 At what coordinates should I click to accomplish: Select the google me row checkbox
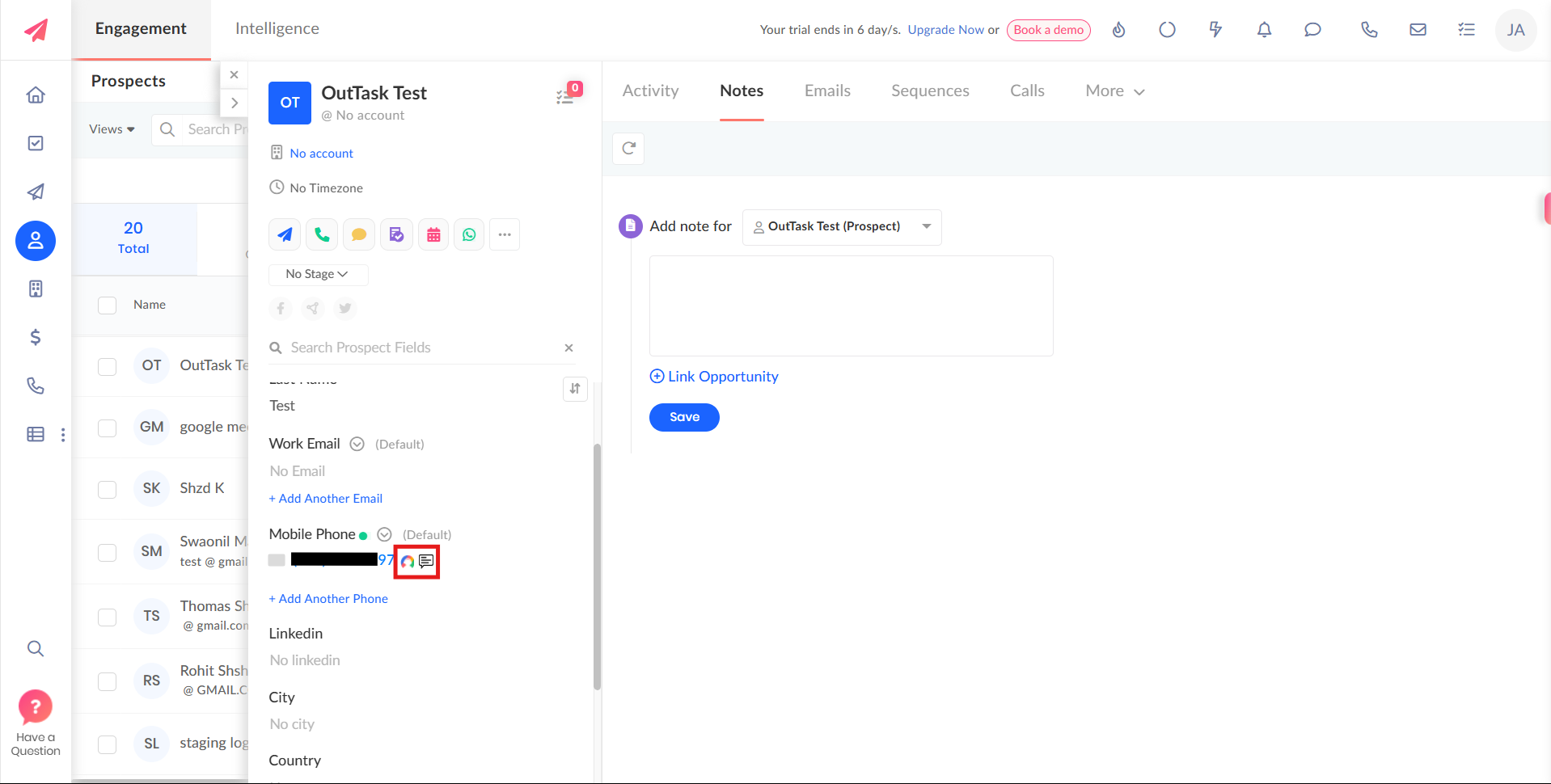pos(107,428)
